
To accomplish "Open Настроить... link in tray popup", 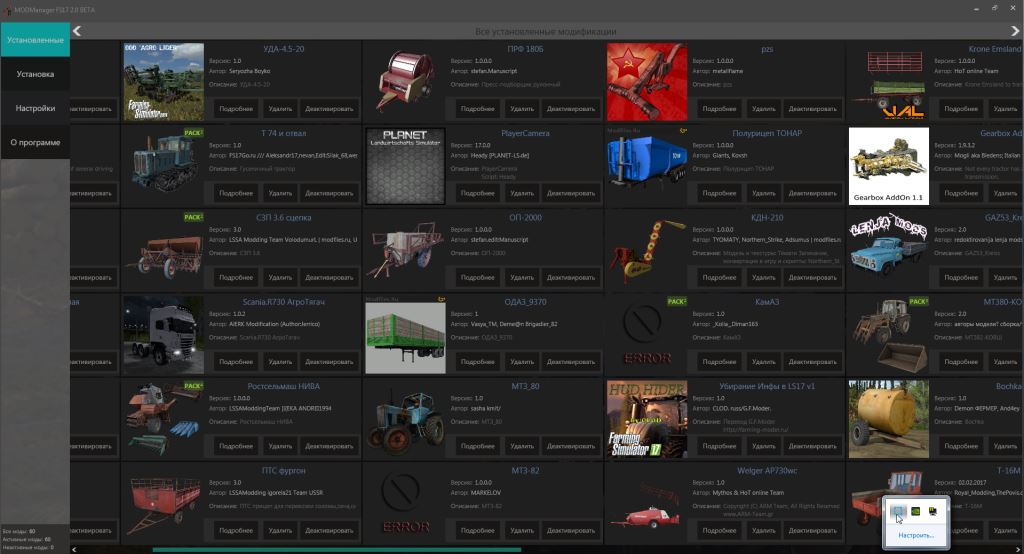I will pos(916,535).
